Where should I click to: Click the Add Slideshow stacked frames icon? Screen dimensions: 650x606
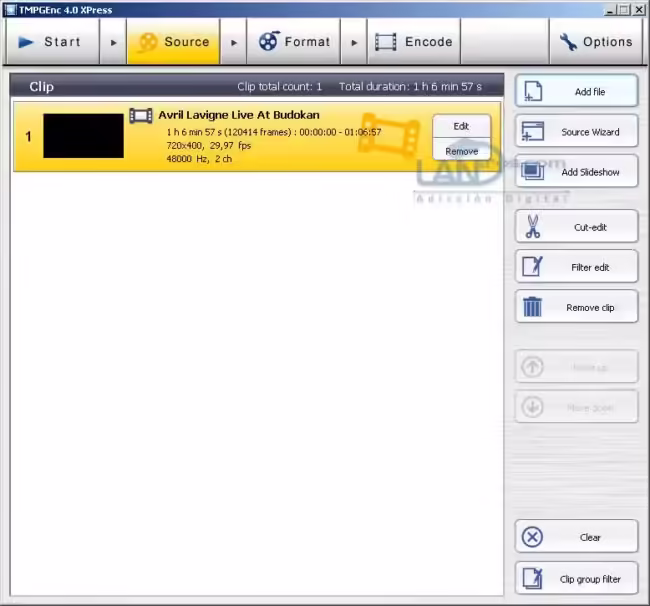(x=533, y=171)
